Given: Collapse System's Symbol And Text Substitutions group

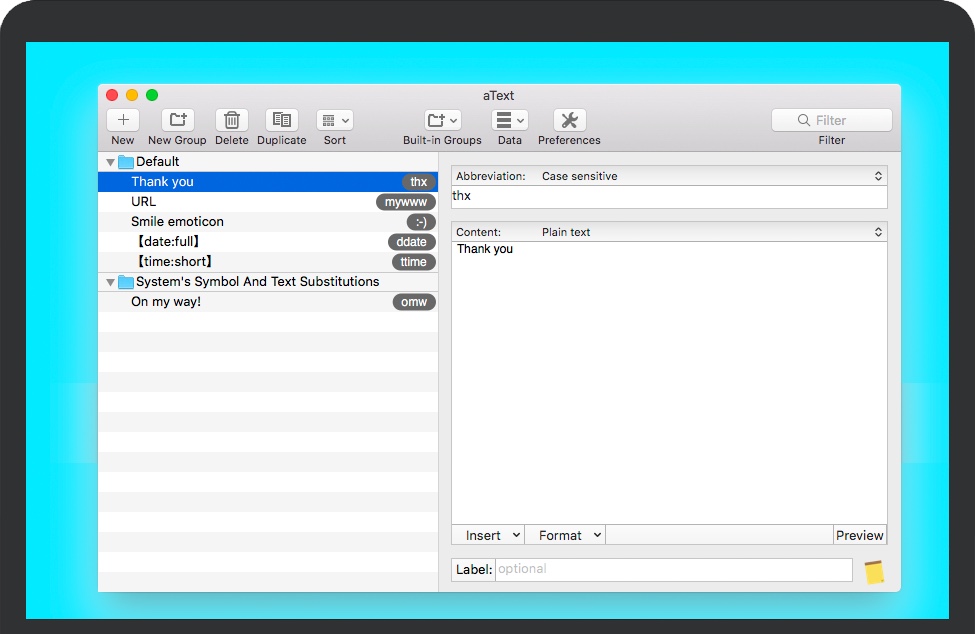Looking at the screenshot, I should point(111,283).
